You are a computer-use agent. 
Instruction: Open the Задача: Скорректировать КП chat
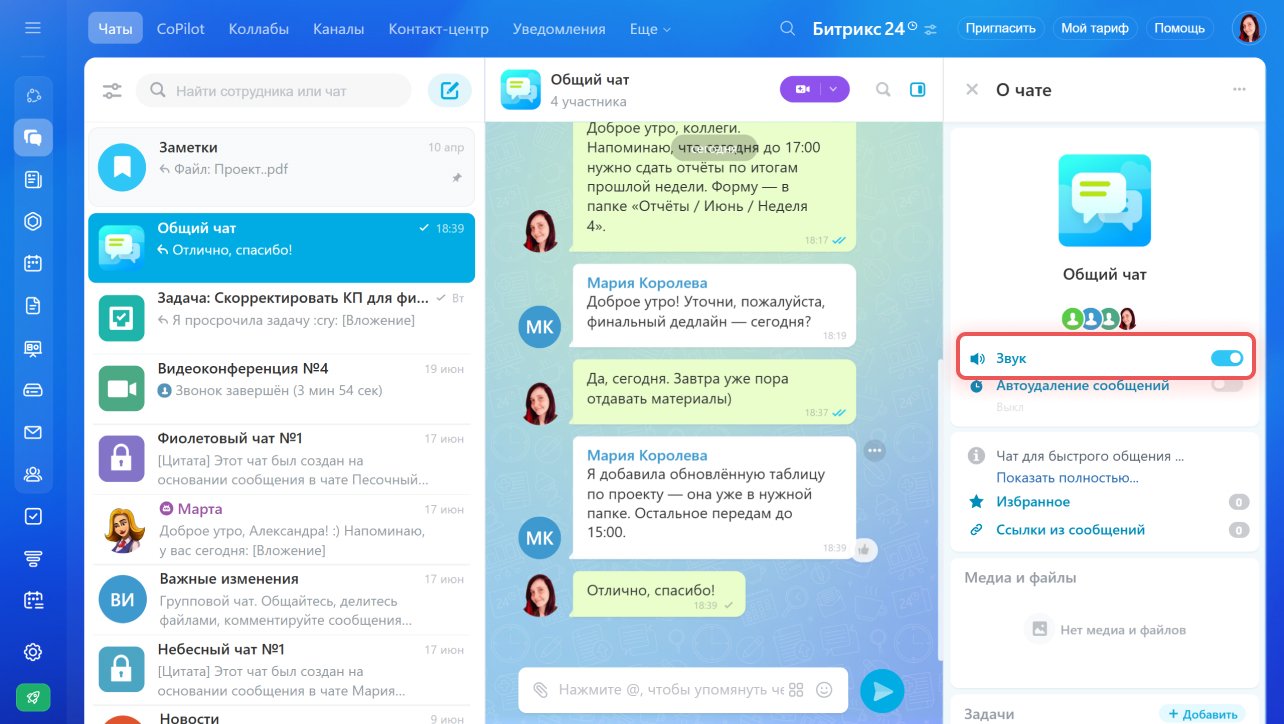281,318
